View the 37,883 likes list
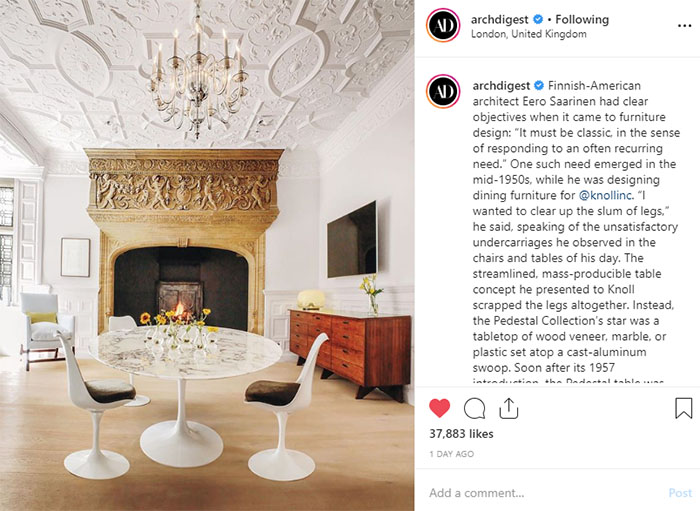 (461, 434)
